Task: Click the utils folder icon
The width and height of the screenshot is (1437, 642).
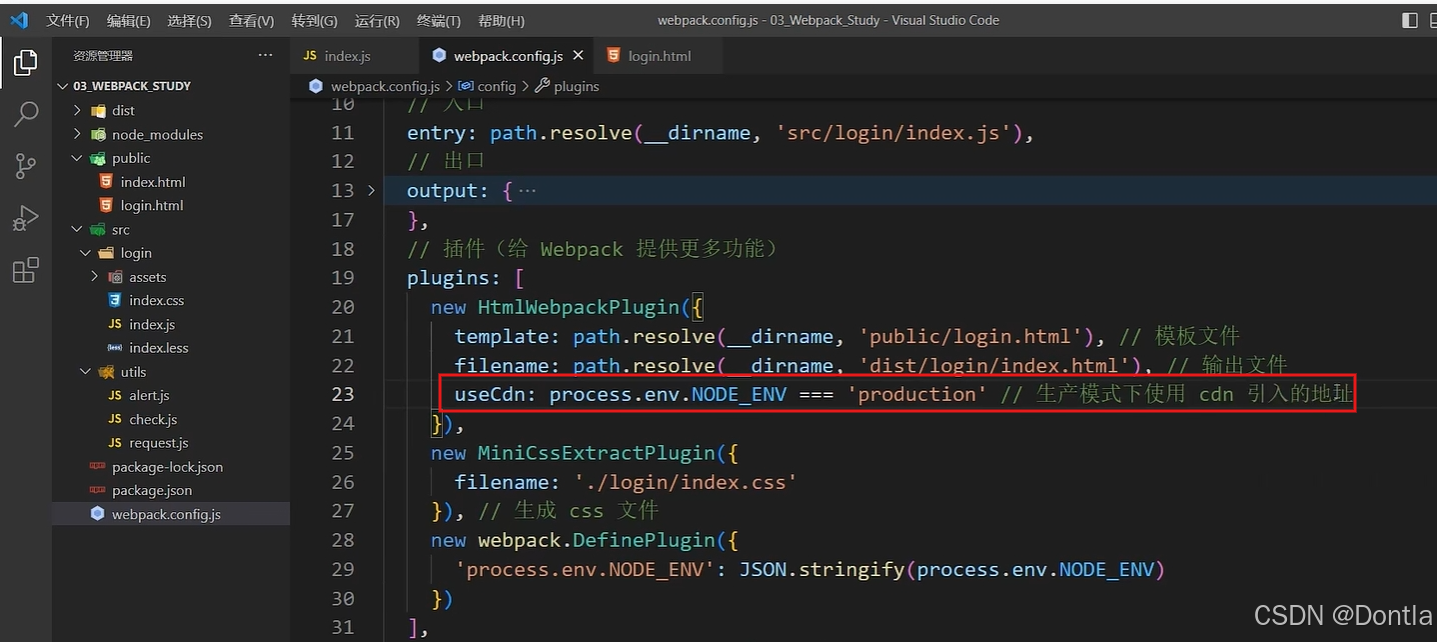Action: [x=106, y=372]
